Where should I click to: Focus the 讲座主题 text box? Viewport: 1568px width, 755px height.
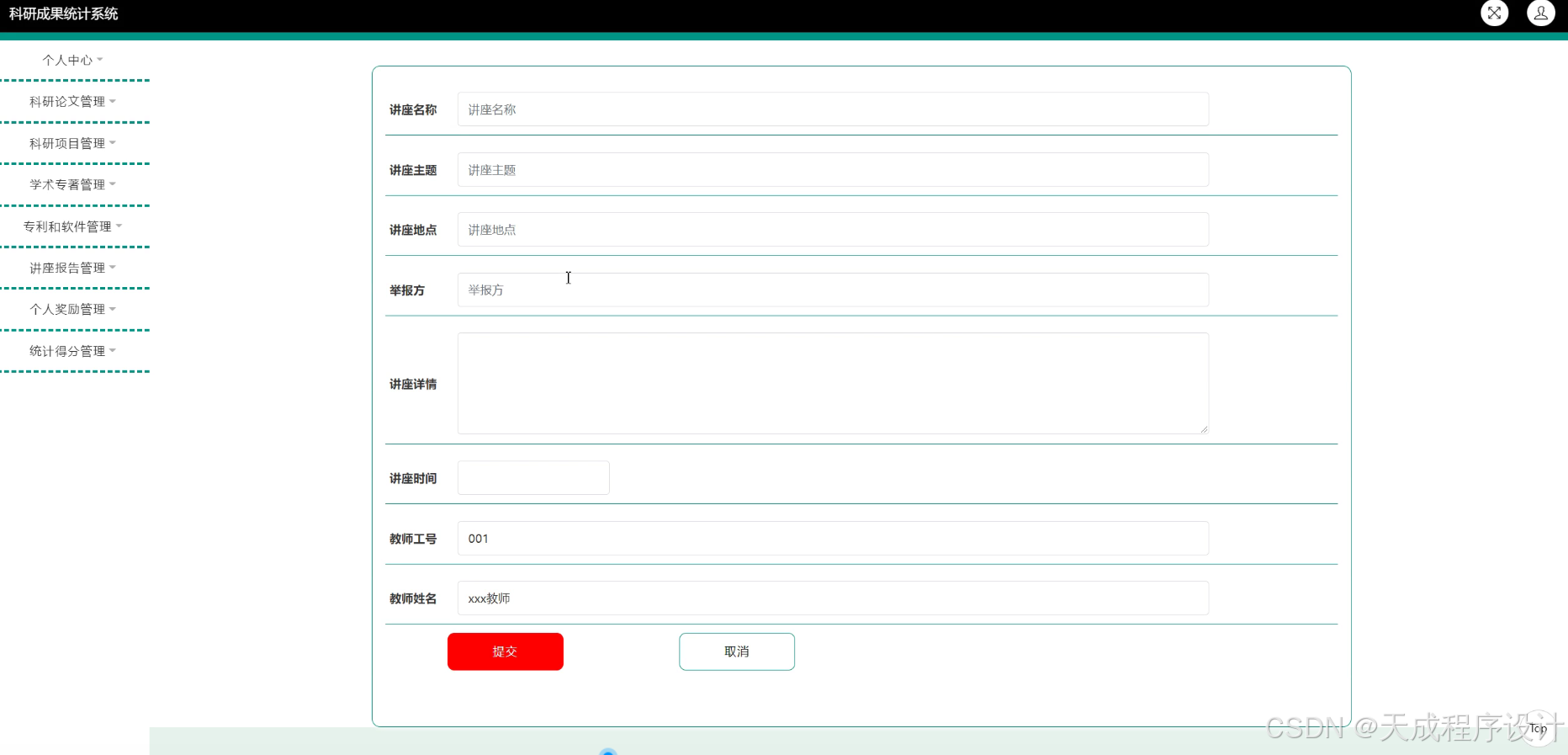coord(833,170)
